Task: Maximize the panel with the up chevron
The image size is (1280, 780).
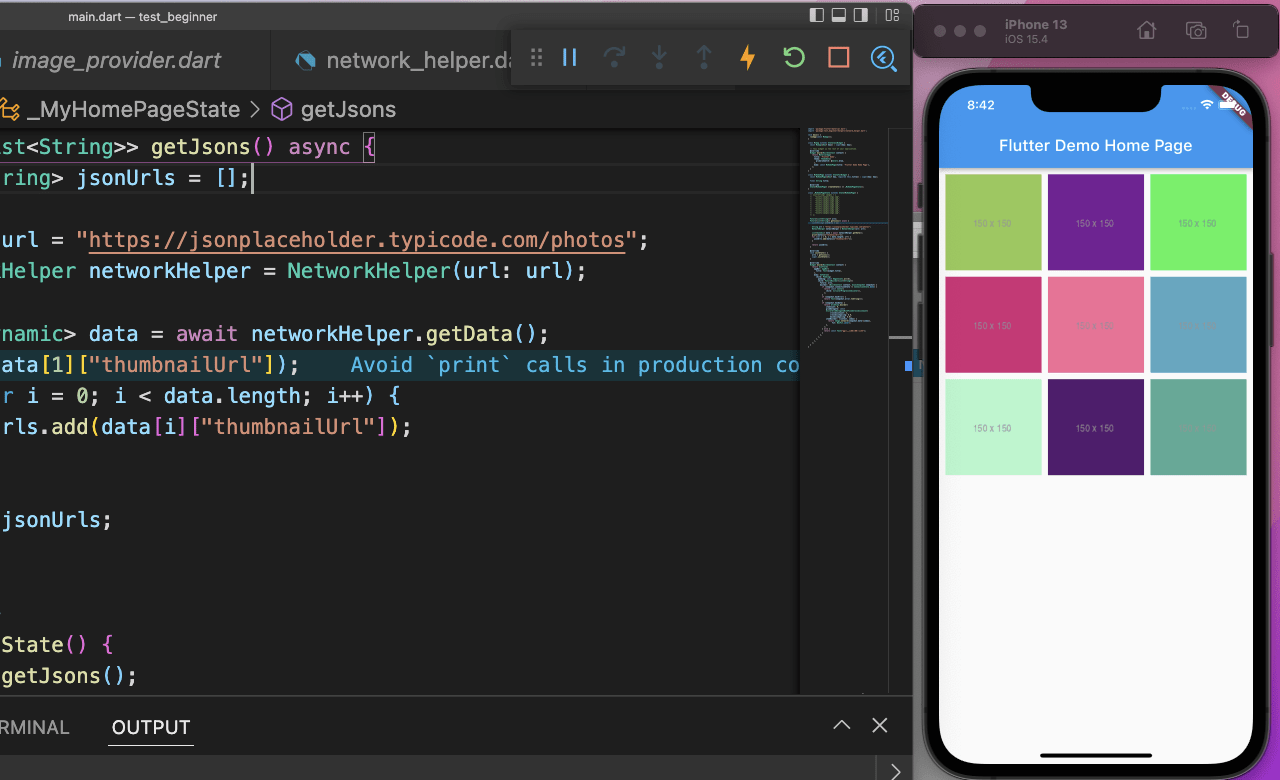Action: pyautogui.click(x=842, y=726)
